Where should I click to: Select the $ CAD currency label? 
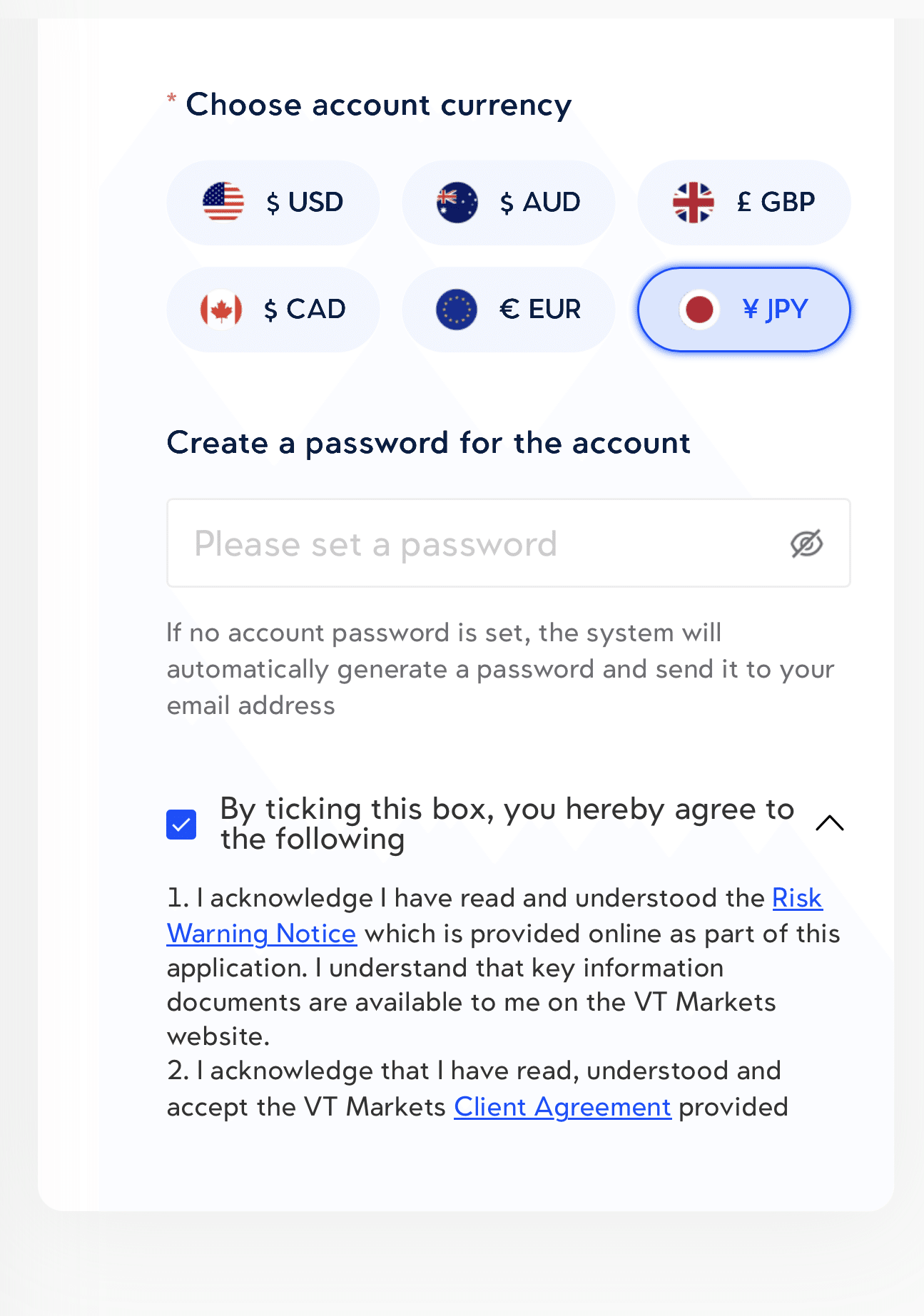pyautogui.click(x=305, y=310)
